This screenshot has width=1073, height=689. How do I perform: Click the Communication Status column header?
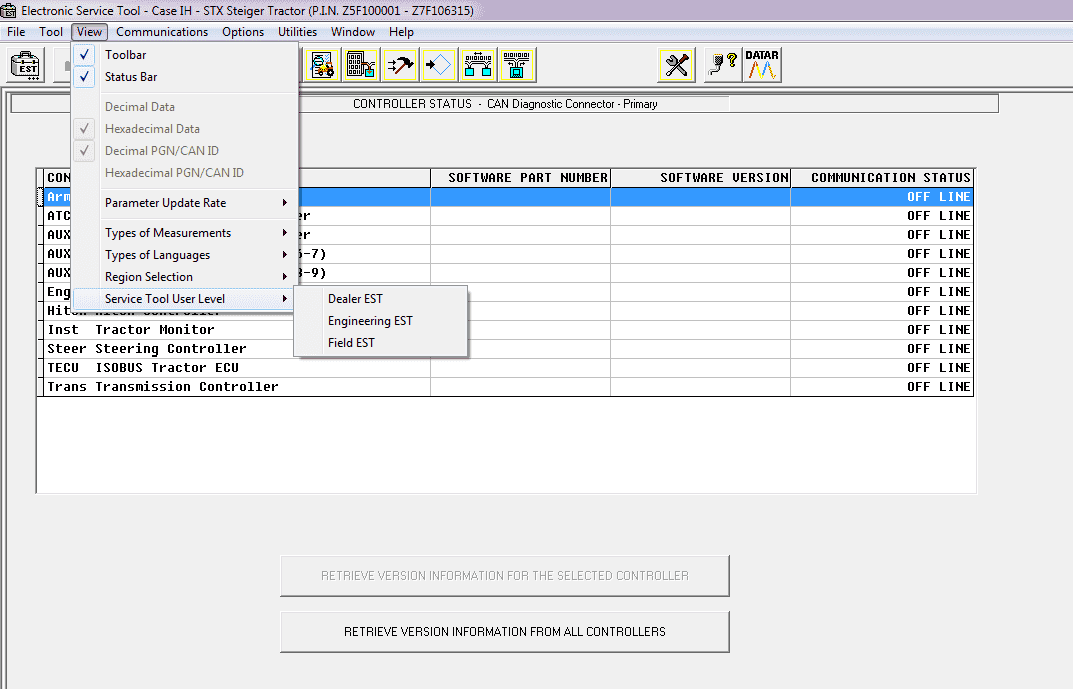(882, 178)
